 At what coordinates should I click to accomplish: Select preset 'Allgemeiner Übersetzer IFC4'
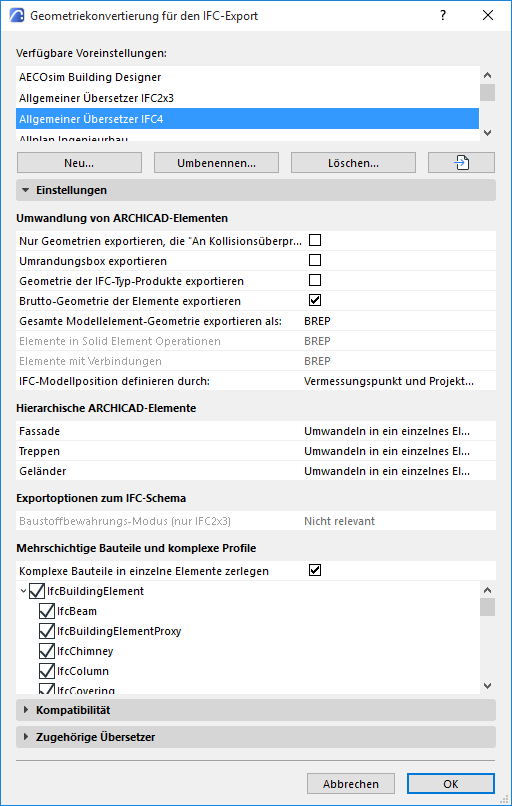click(247, 119)
